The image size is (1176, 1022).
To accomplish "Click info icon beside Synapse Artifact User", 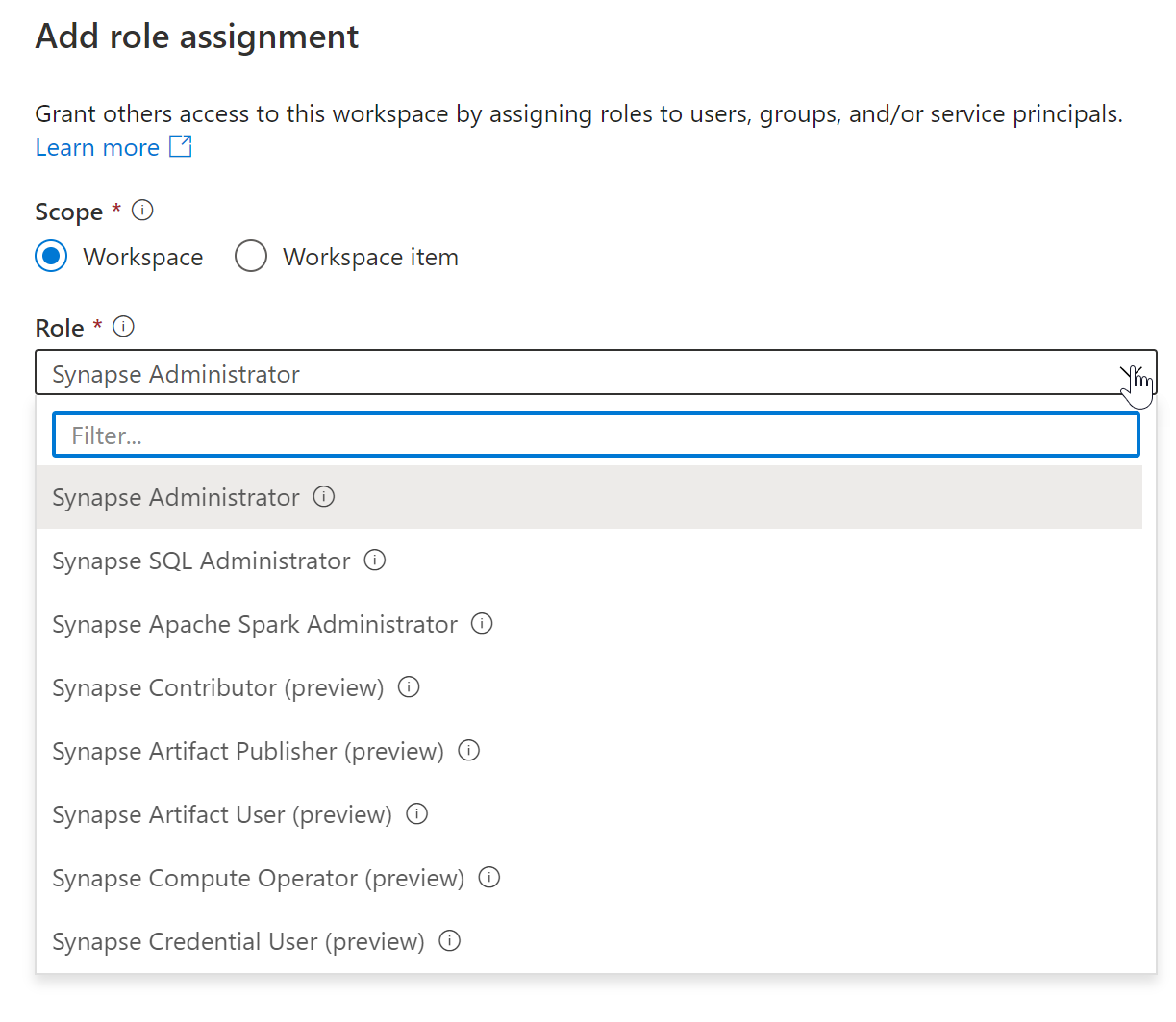I will [x=416, y=814].
